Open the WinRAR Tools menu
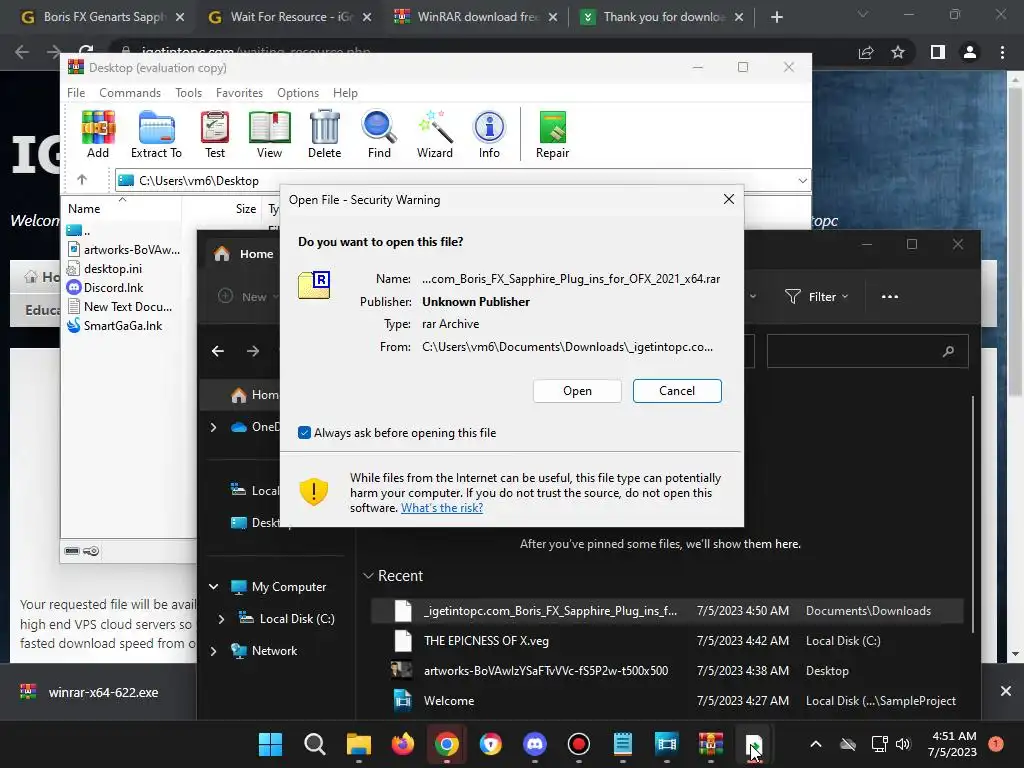The height and width of the screenshot is (768, 1024). (189, 93)
